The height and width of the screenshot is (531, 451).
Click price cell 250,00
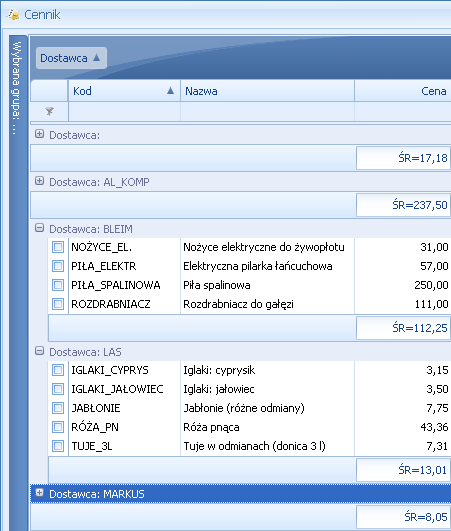[x=403, y=285]
